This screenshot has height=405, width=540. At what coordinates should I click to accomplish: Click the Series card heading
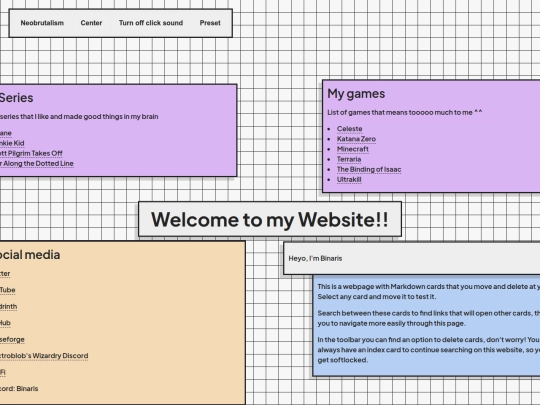pyautogui.click(x=17, y=98)
